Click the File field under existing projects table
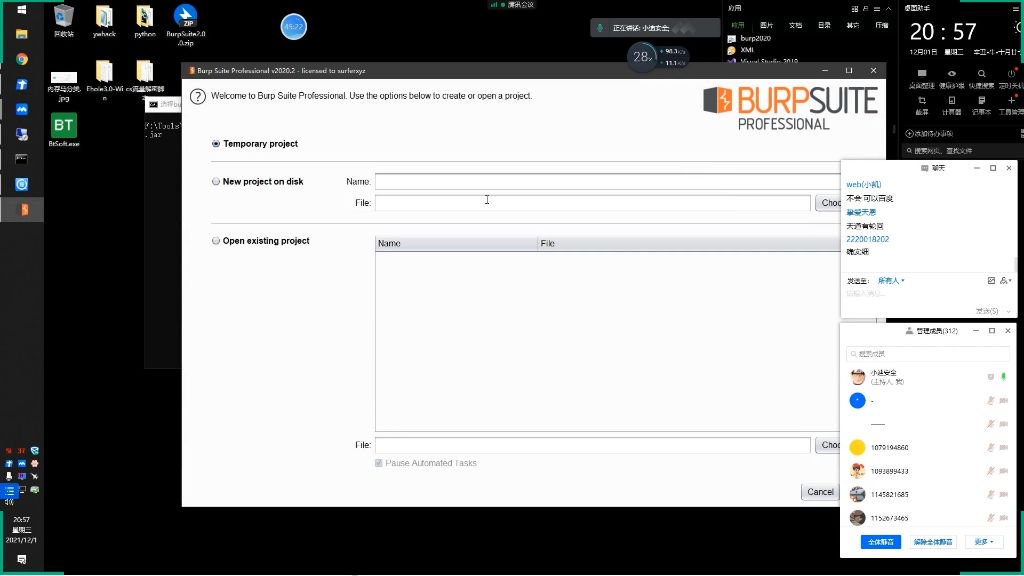The width and height of the screenshot is (1024, 576). pyautogui.click(x=592, y=445)
